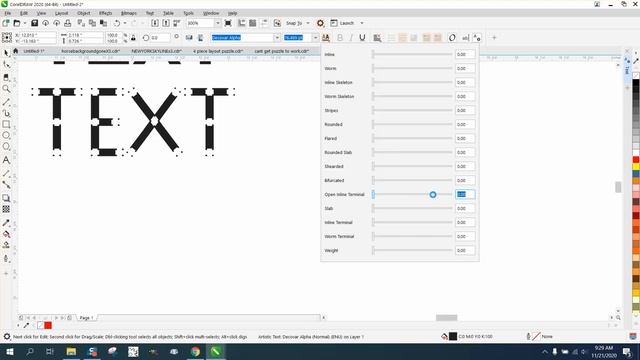The height and width of the screenshot is (360, 640).
Task: Select the Shape tool in the toolbox
Action: coord(6,64)
